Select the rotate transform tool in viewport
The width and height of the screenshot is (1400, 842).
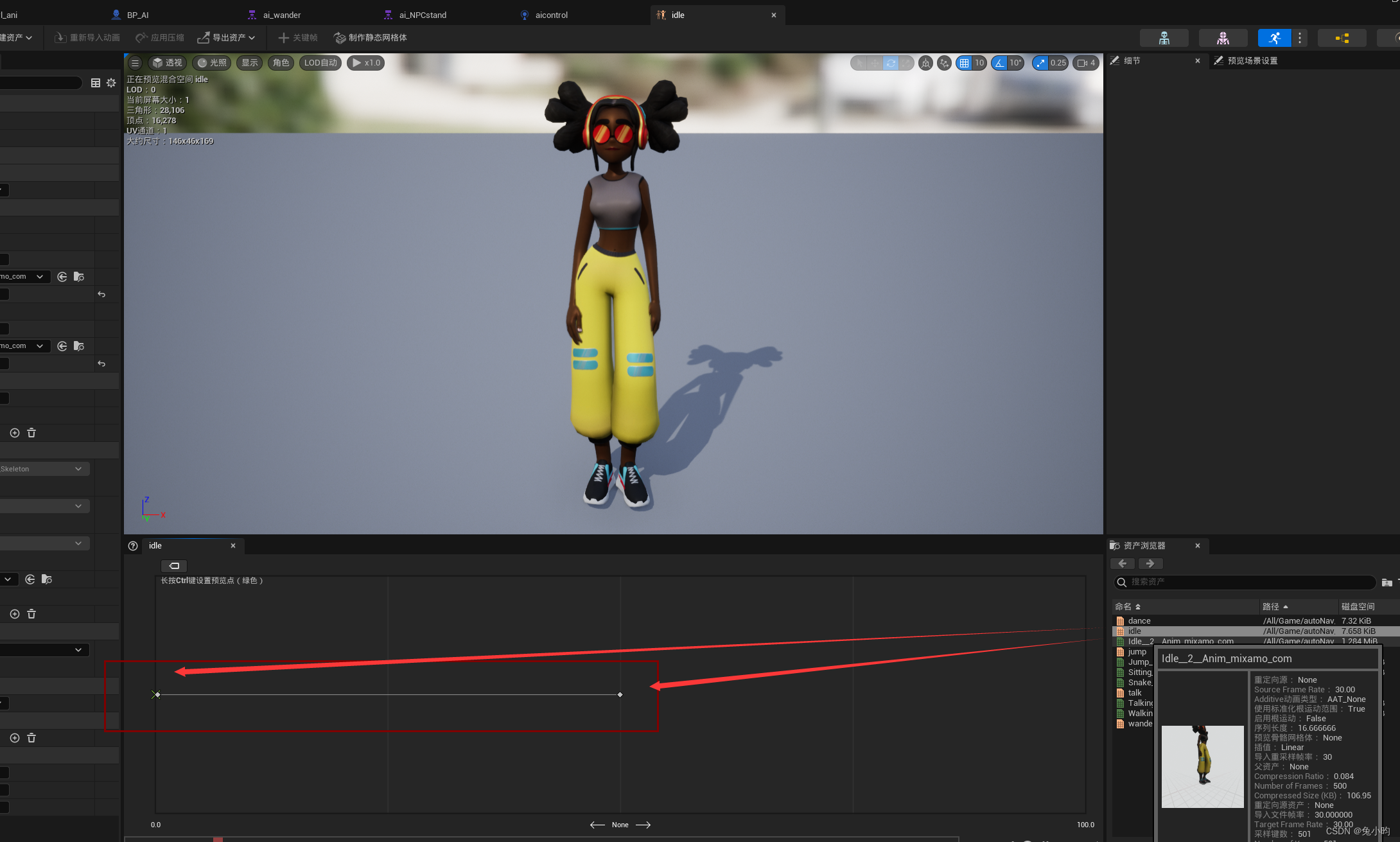click(890, 63)
